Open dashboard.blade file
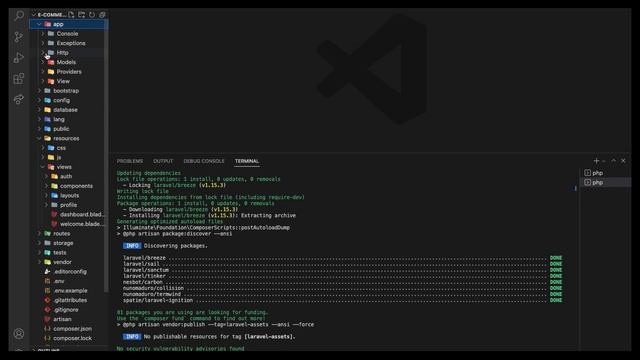640x360 pixels. 82,214
